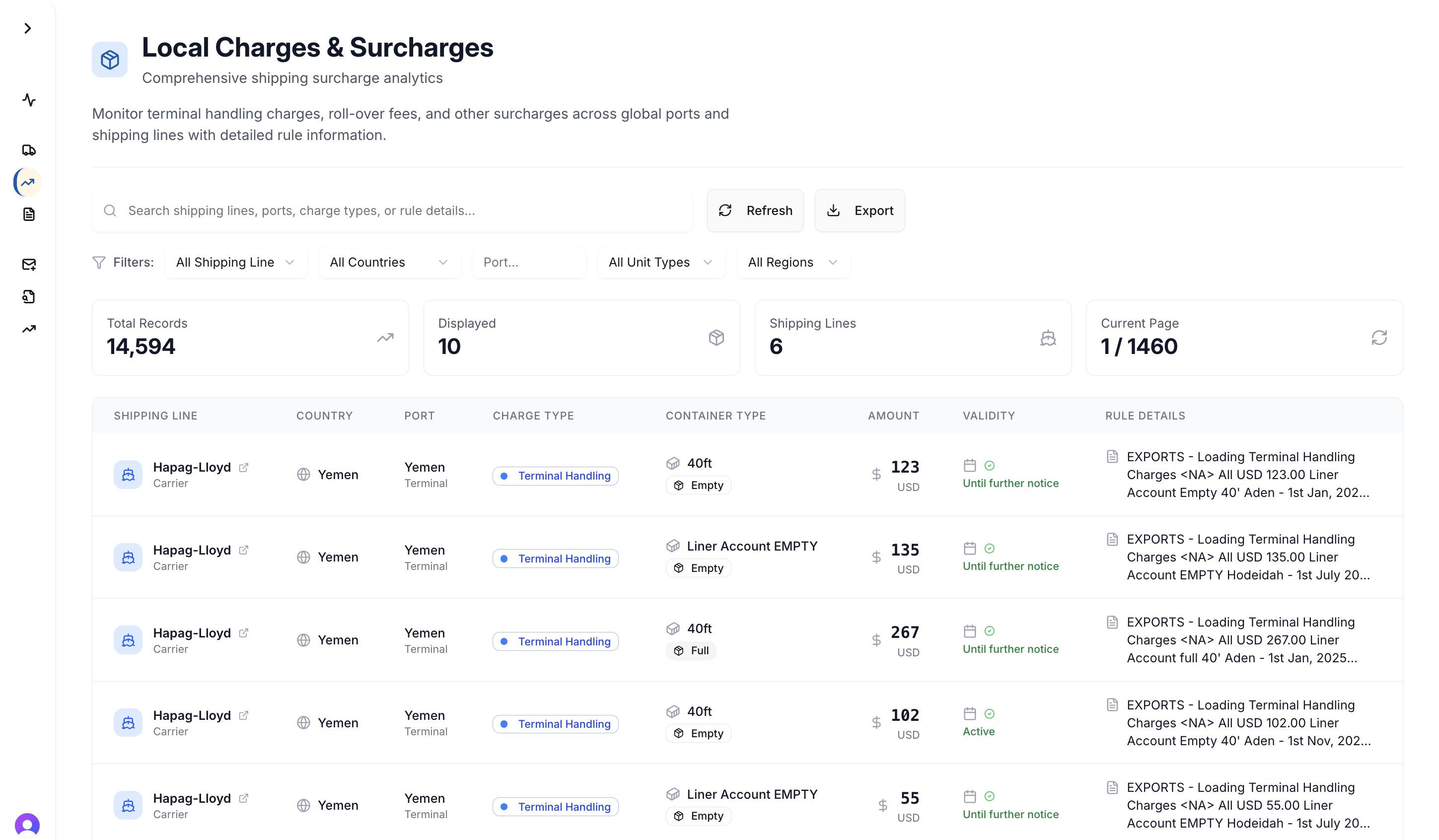1439x840 pixels.
Task: Click the rule details text for USD 135.00
Action: (x=1248, y=557)
